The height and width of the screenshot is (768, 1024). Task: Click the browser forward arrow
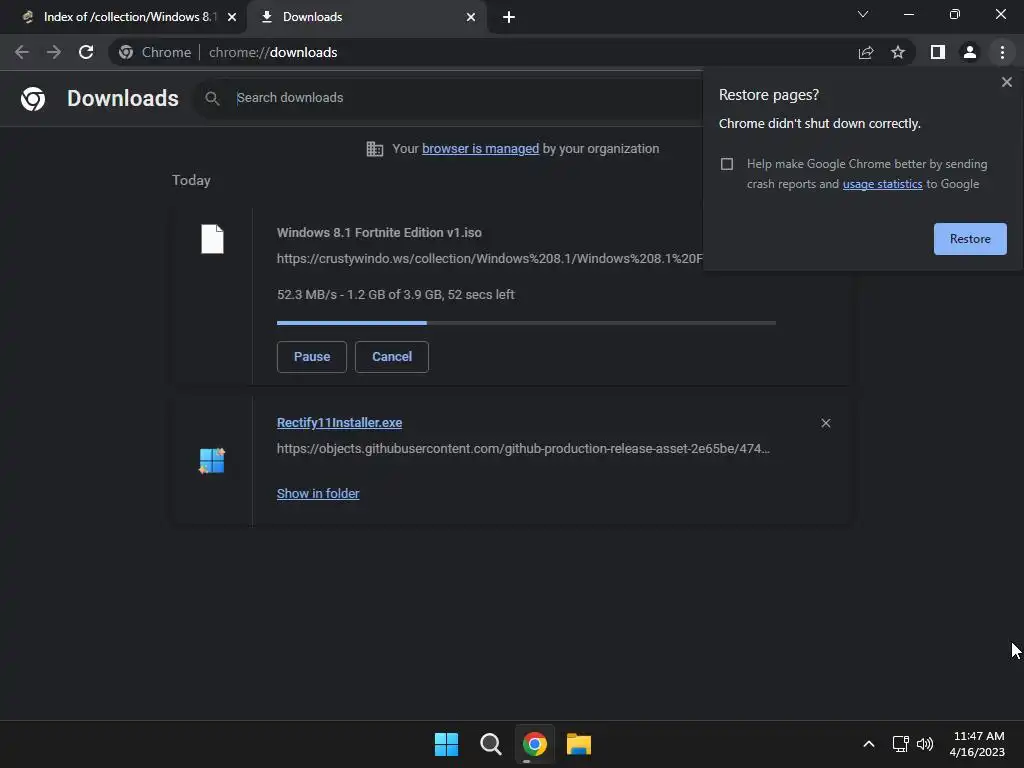tap(54, 52)
